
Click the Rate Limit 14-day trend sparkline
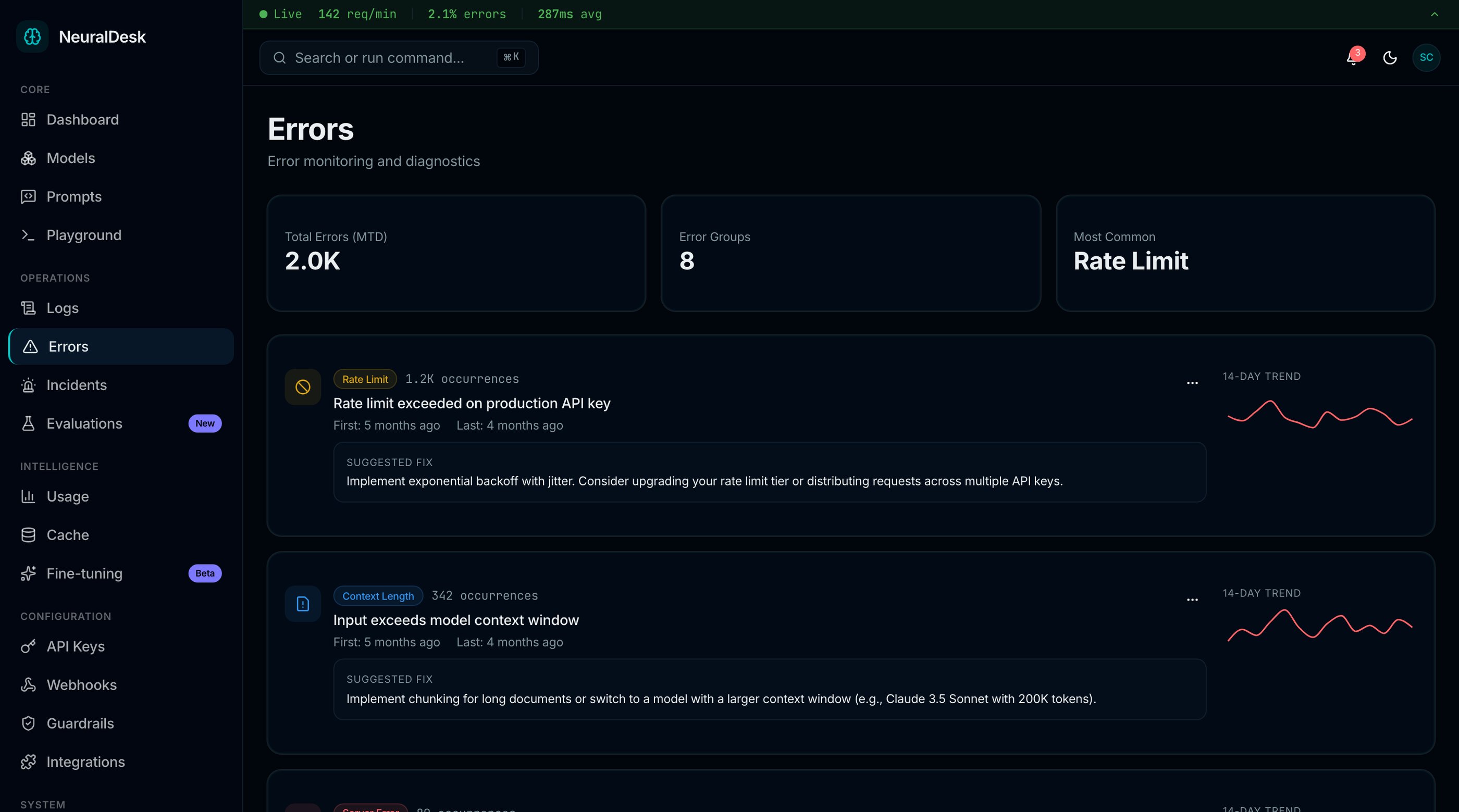coord(1320,415)
